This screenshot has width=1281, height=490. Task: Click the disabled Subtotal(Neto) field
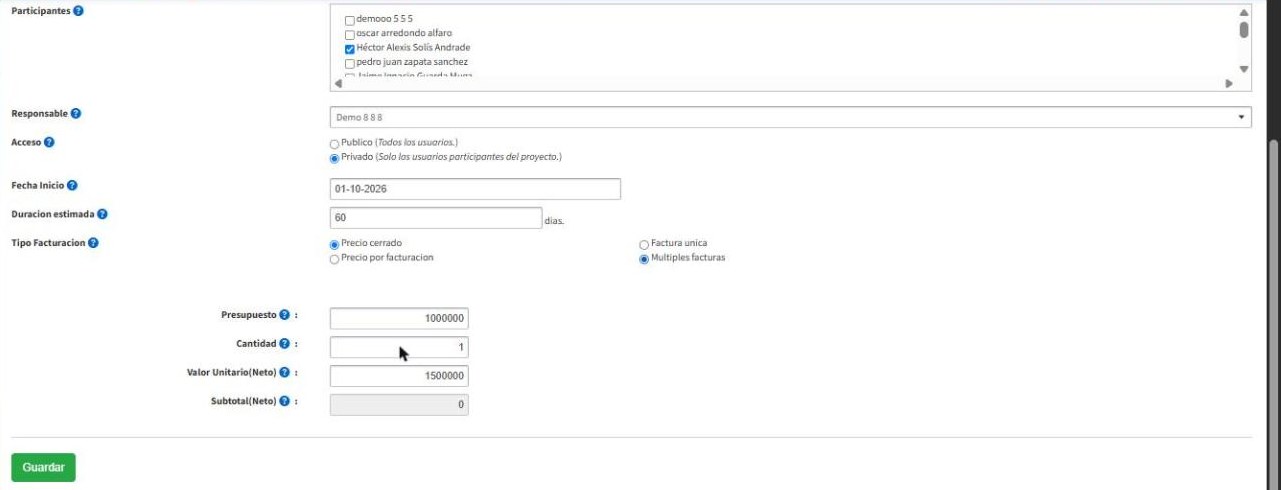399,405
